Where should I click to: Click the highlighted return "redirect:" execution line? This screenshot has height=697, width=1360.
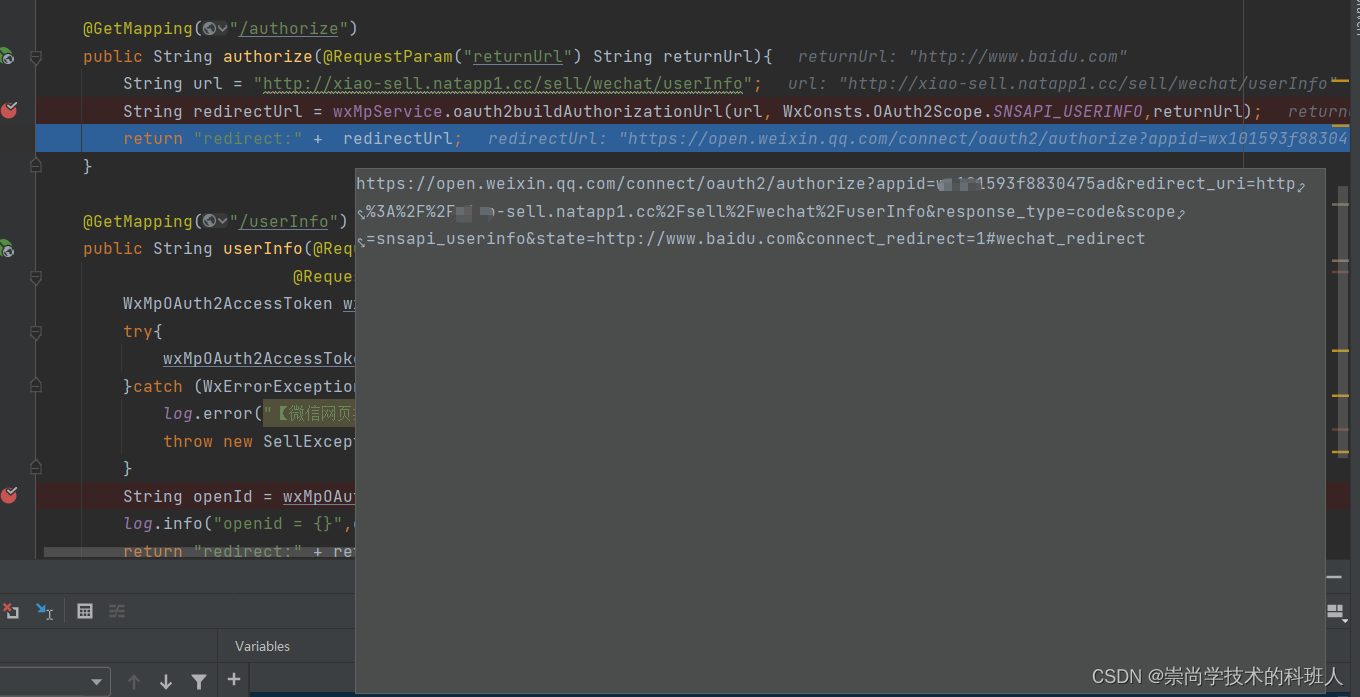pos(692,138)
